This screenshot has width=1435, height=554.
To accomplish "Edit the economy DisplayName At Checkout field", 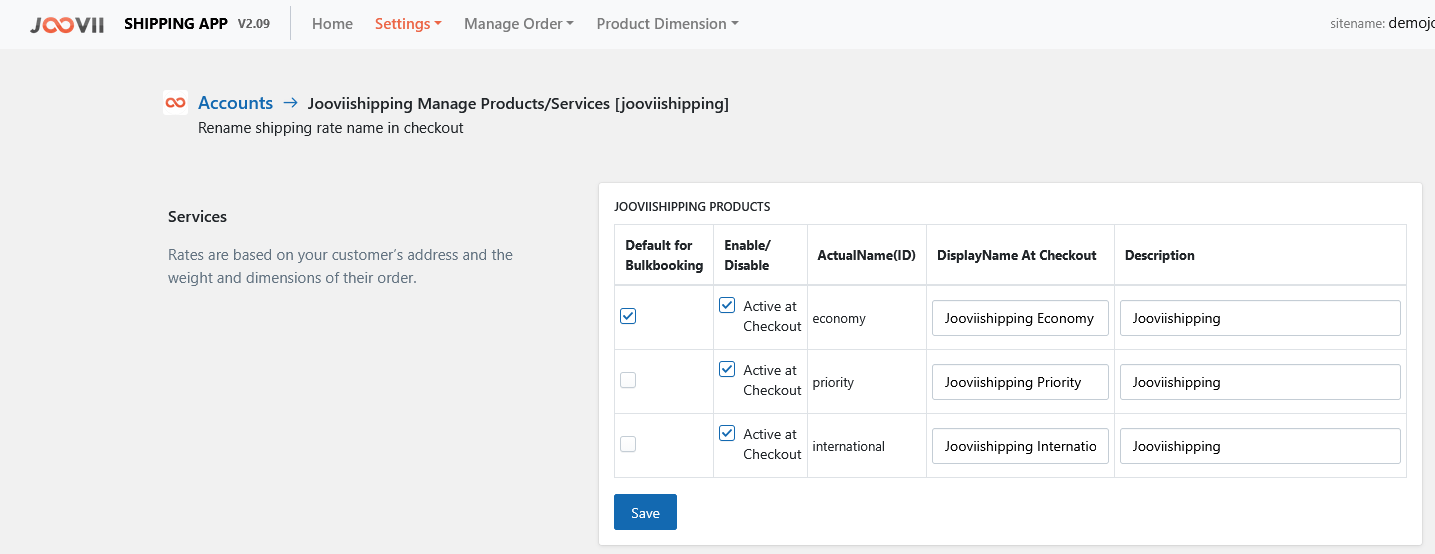I will 1020,318.
